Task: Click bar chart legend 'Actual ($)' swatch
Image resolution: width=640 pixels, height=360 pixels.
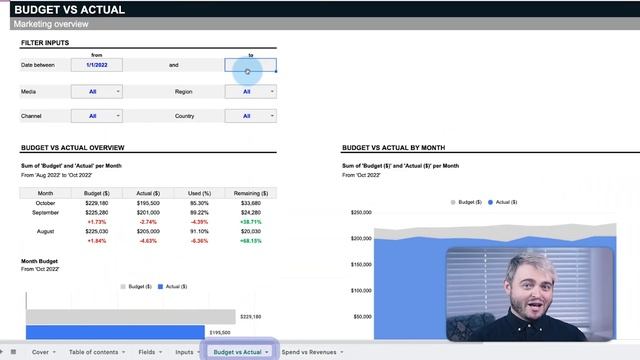Action: coord(160,287)
